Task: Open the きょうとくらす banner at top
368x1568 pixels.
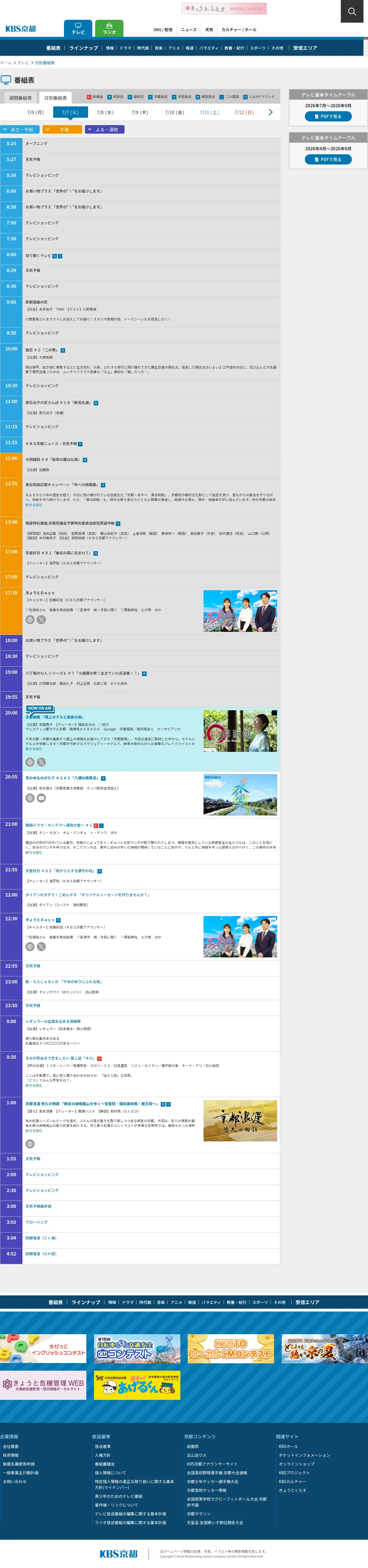Action: pos(224,8)
